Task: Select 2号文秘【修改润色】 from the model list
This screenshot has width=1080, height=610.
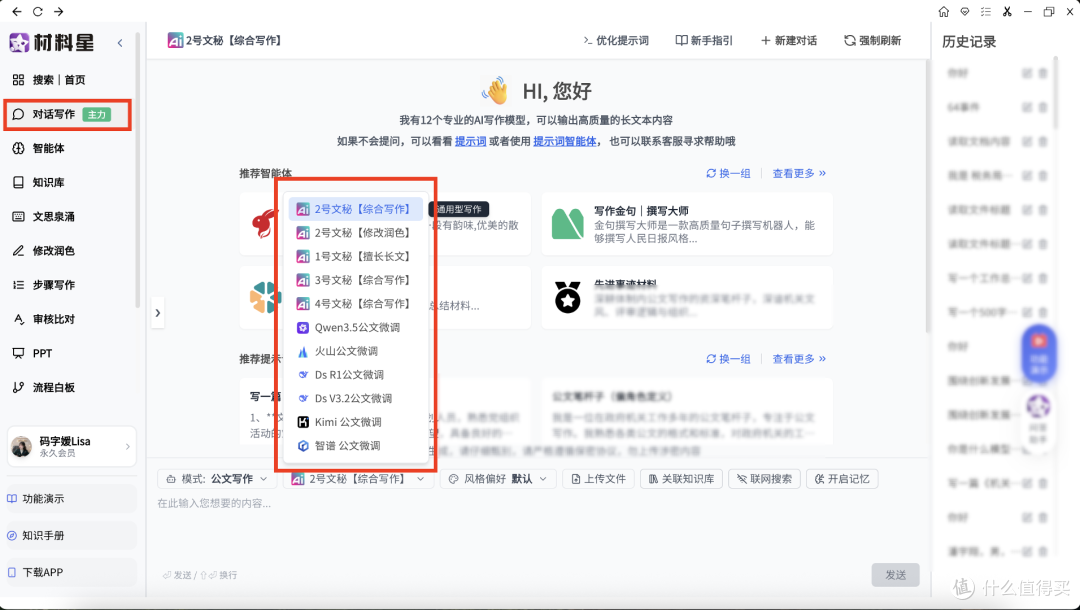Action: tap(355, 233)
